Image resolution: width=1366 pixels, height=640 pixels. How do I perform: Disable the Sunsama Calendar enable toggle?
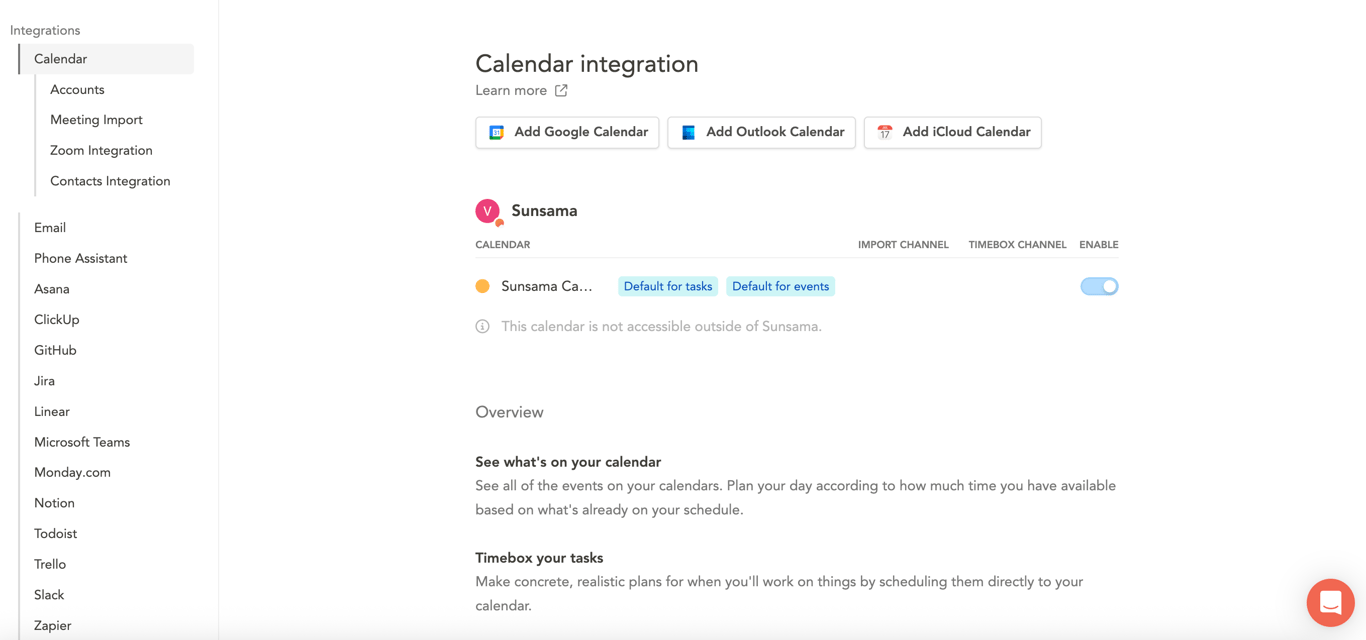click(1099, 286)
